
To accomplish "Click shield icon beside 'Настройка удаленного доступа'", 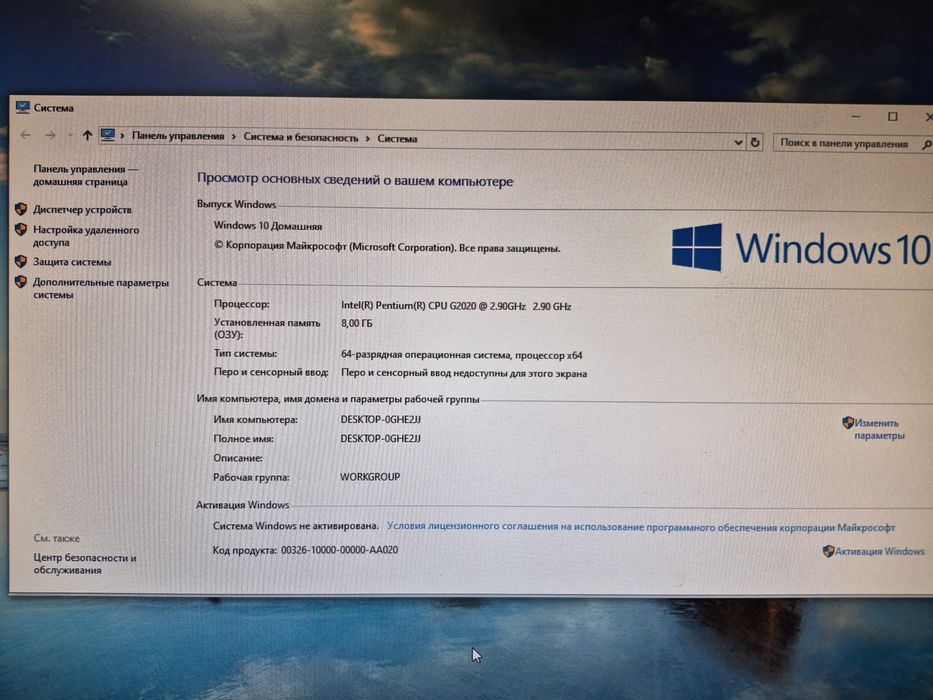I will click(x=21, y=229).
